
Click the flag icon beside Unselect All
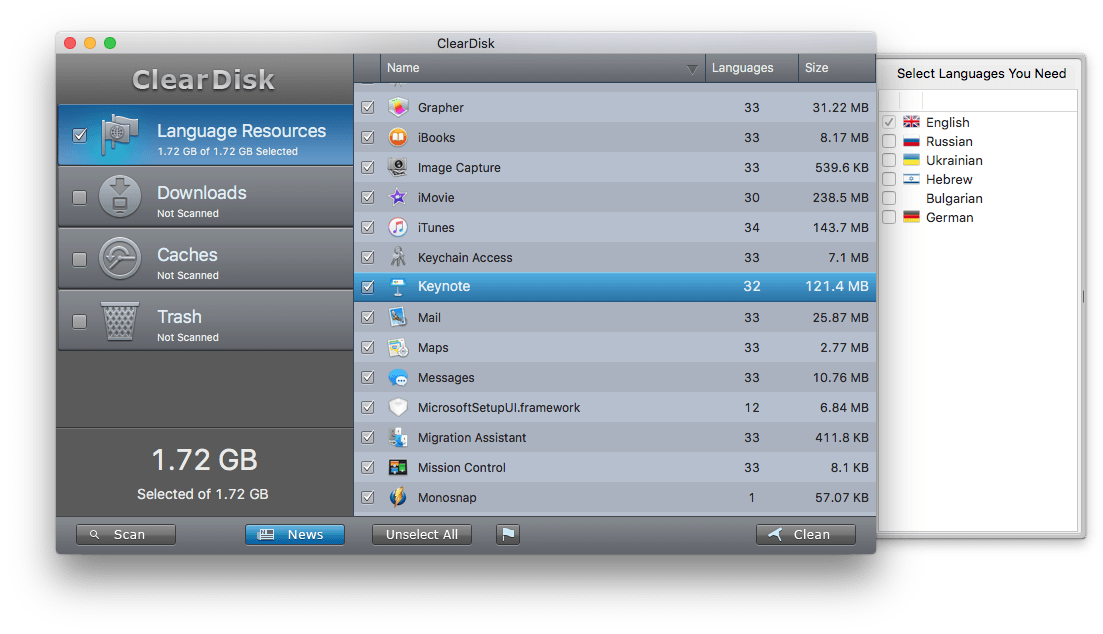(507, 534)
